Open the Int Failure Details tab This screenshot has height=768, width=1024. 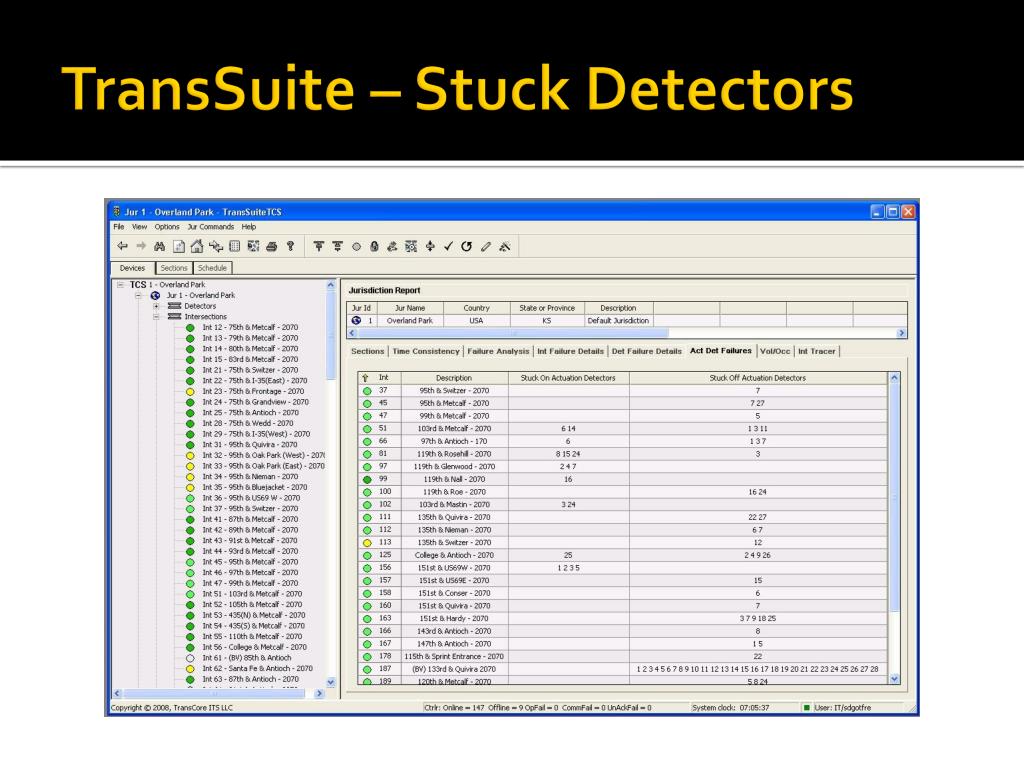pyautogui.click(x=571, y=351)
